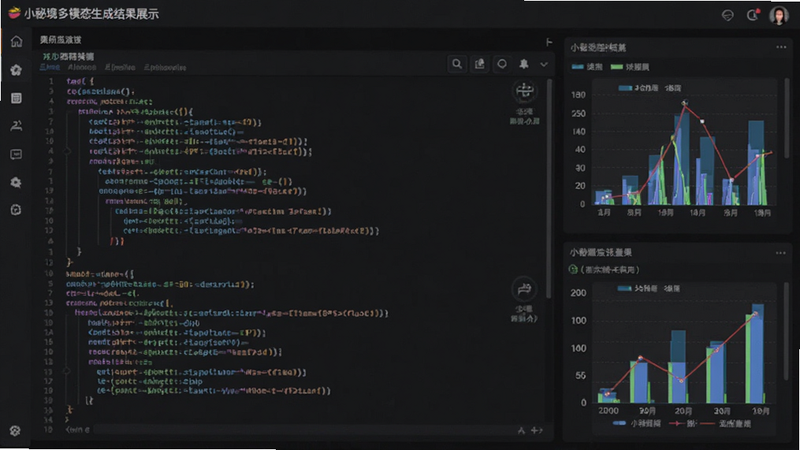Click the lower round floating button in the code editor
Image resolution: width=800 pixels, height=450 pixels.
click(x=524, y=290)
